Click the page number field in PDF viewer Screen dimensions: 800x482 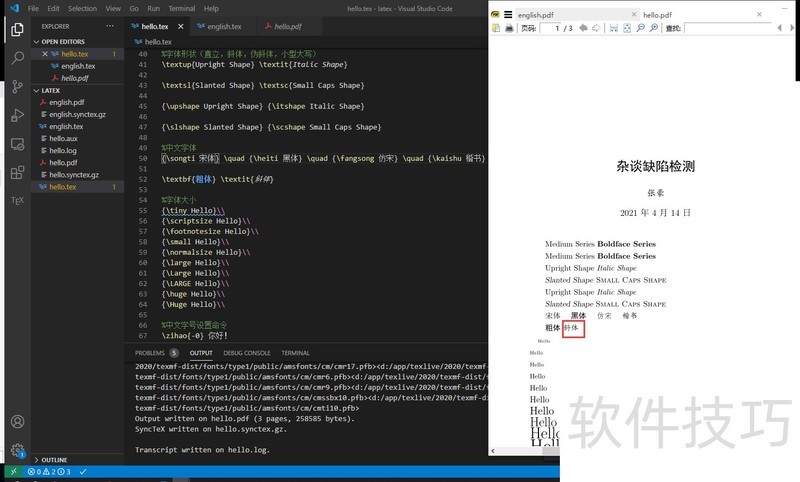pyautogui.click(x=550, y=28)
